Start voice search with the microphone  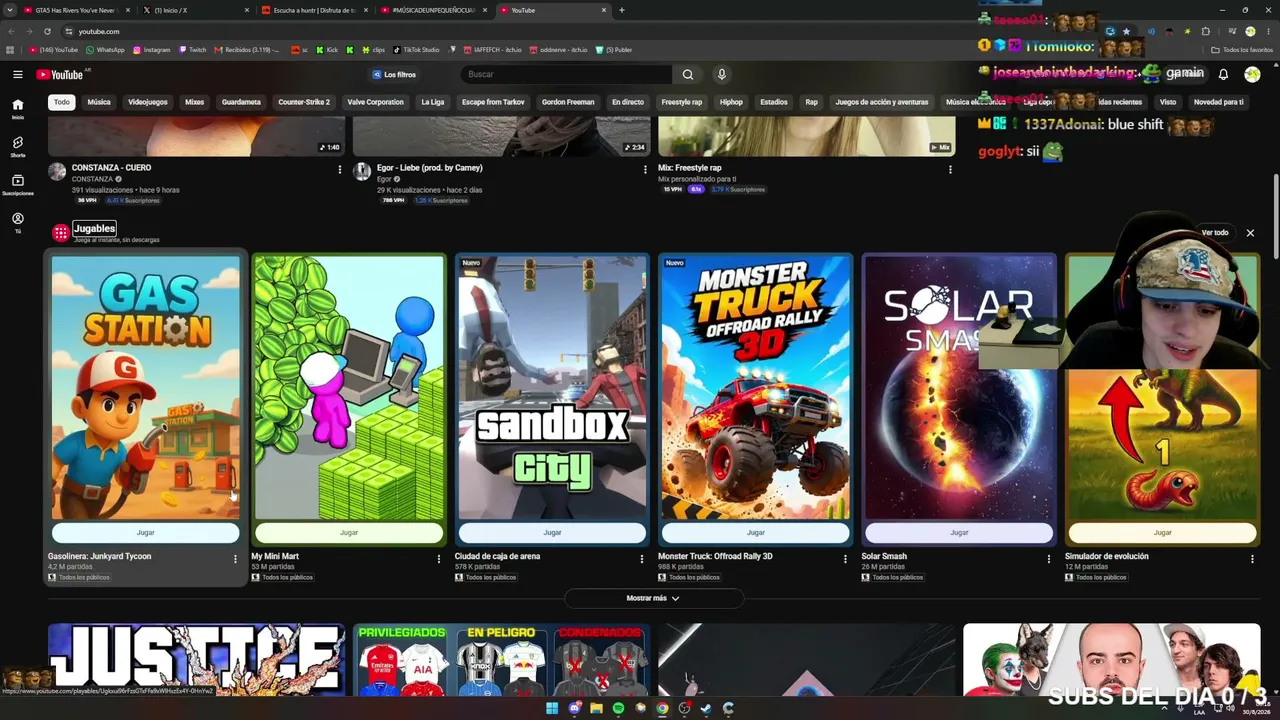click(721, 74)
